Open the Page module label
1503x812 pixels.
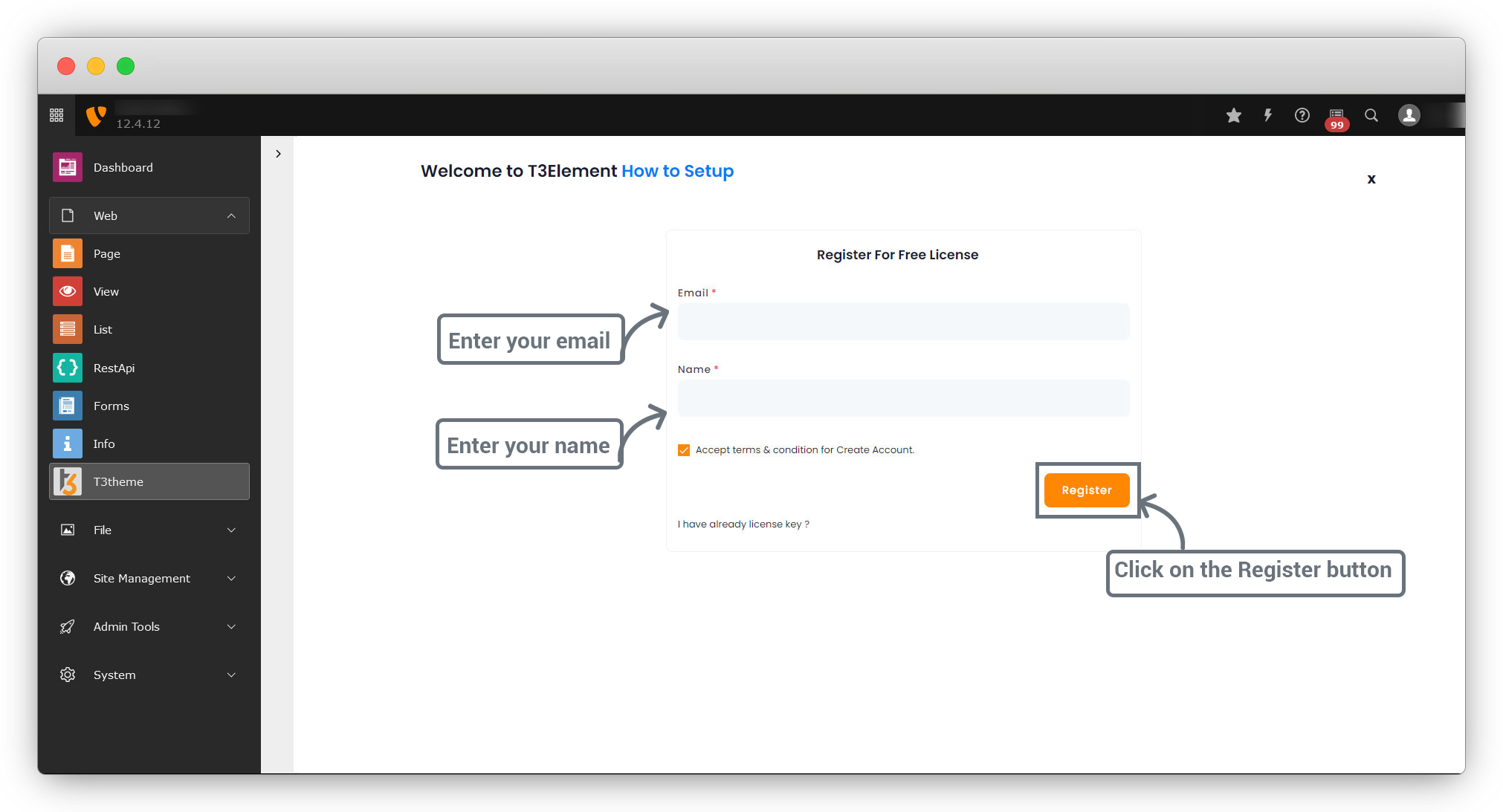click(x=107, y=254)
